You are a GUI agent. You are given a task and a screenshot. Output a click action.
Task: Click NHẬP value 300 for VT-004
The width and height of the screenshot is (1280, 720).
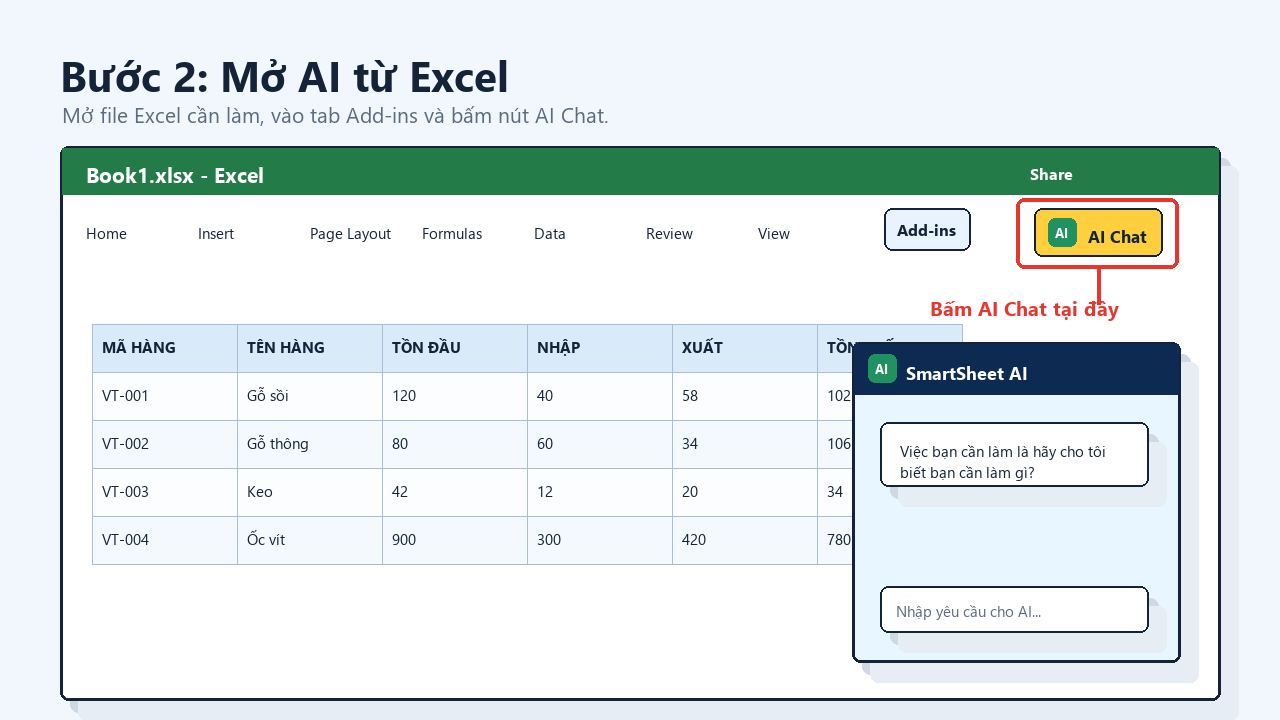pos(600,540)
